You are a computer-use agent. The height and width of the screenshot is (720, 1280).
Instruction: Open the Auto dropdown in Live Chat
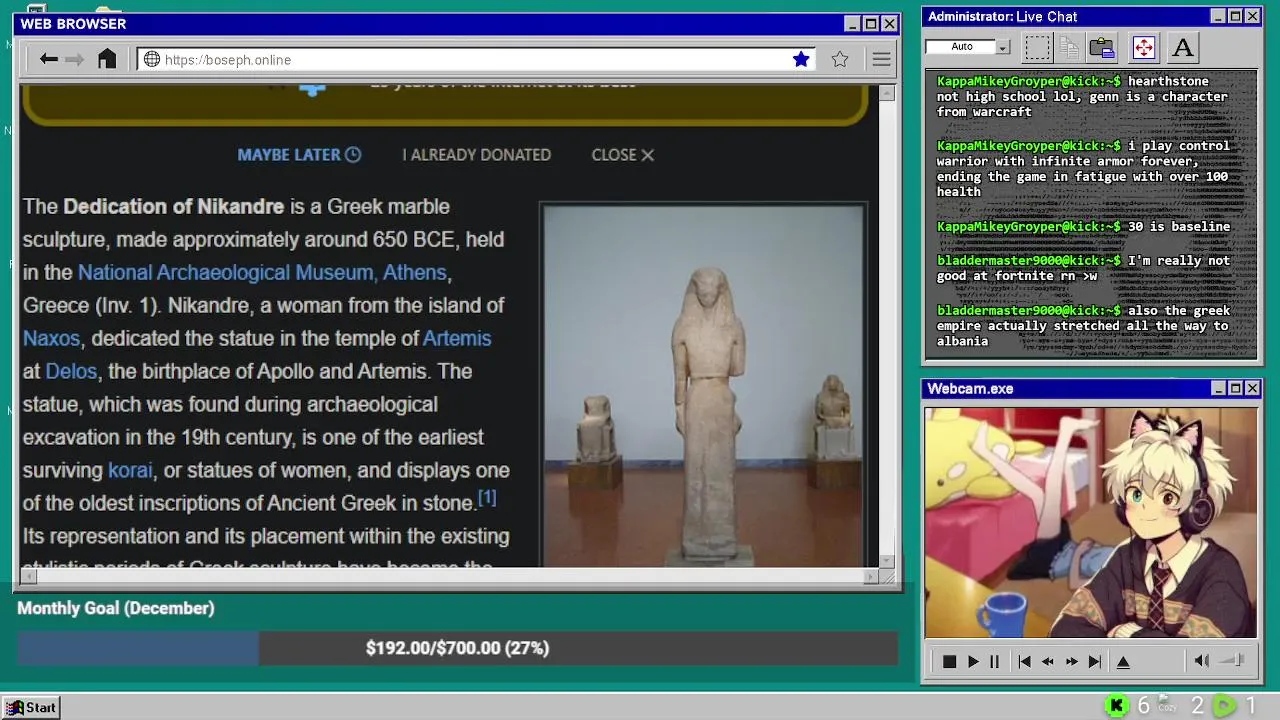click(1003, 47)
